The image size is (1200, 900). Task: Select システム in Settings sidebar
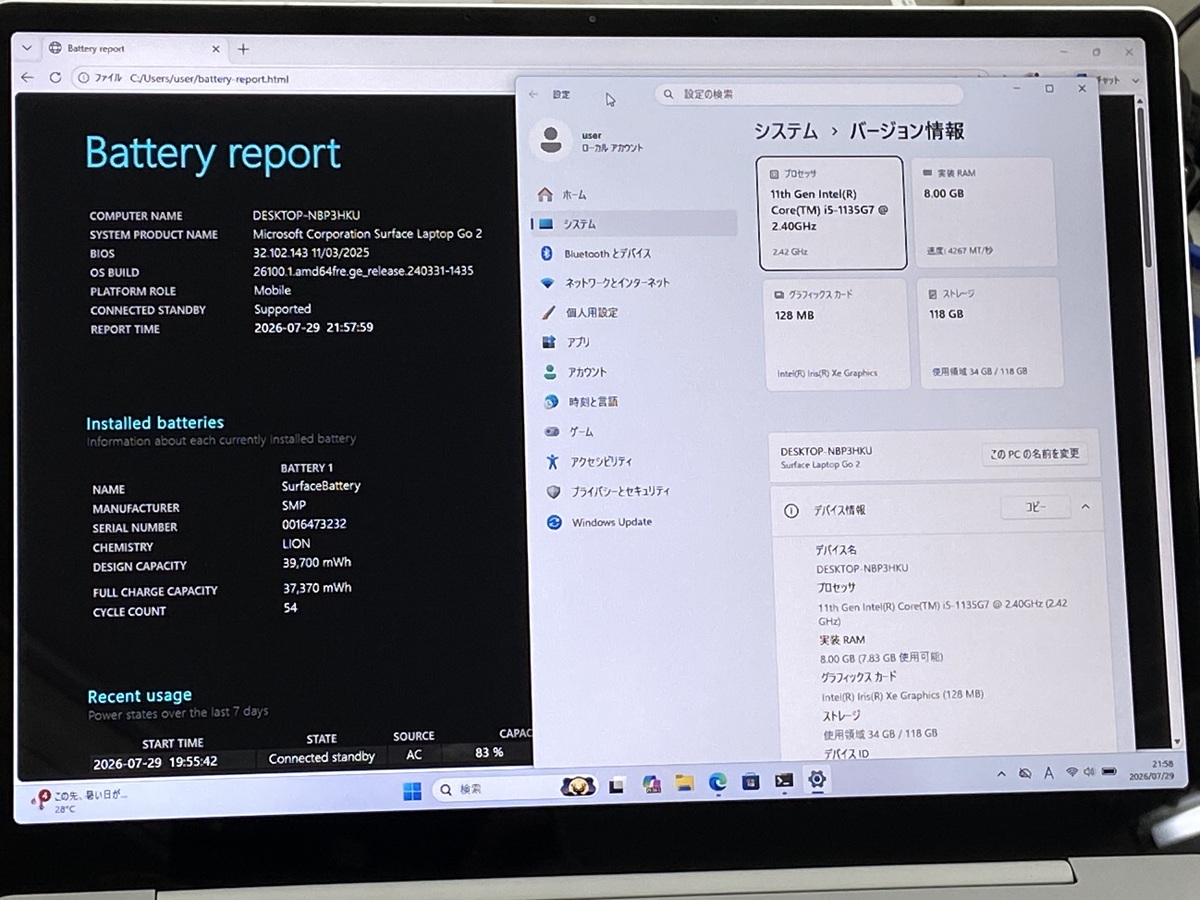pos(634,224)
